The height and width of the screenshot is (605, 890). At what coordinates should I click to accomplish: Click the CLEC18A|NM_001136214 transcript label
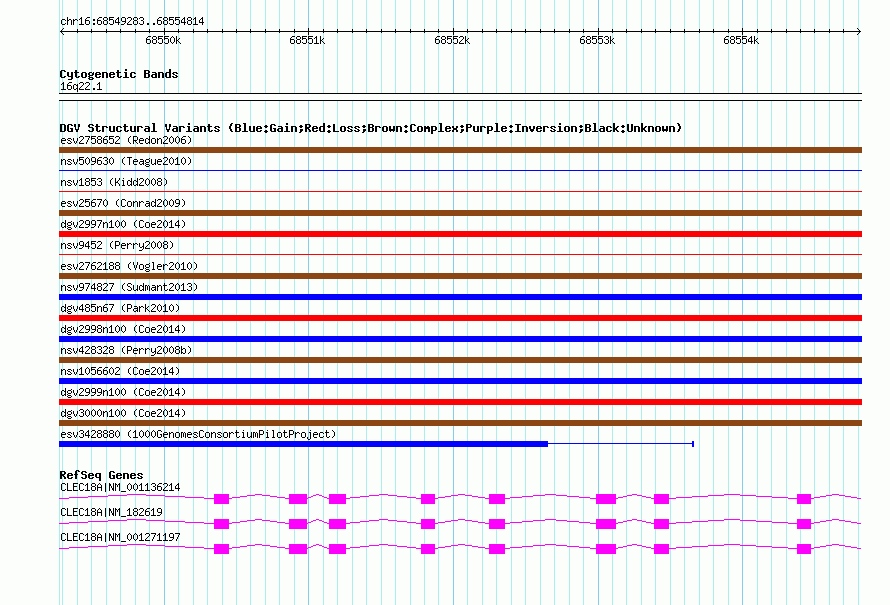pyautogui.click(x=120, y=488)
